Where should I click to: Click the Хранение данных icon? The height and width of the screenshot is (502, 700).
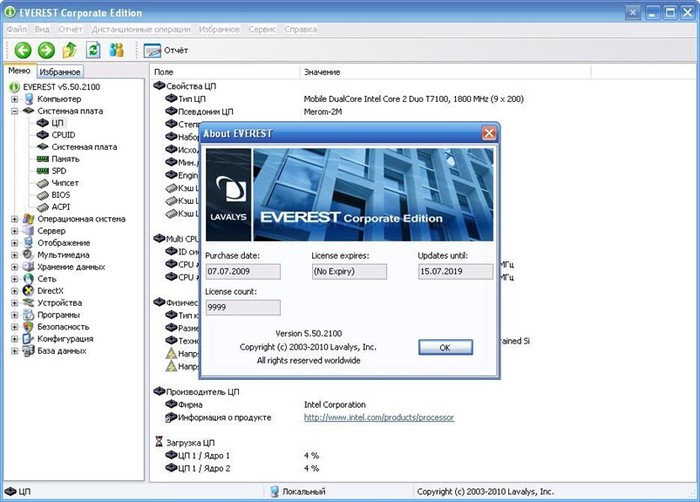[x=29, y=267]
